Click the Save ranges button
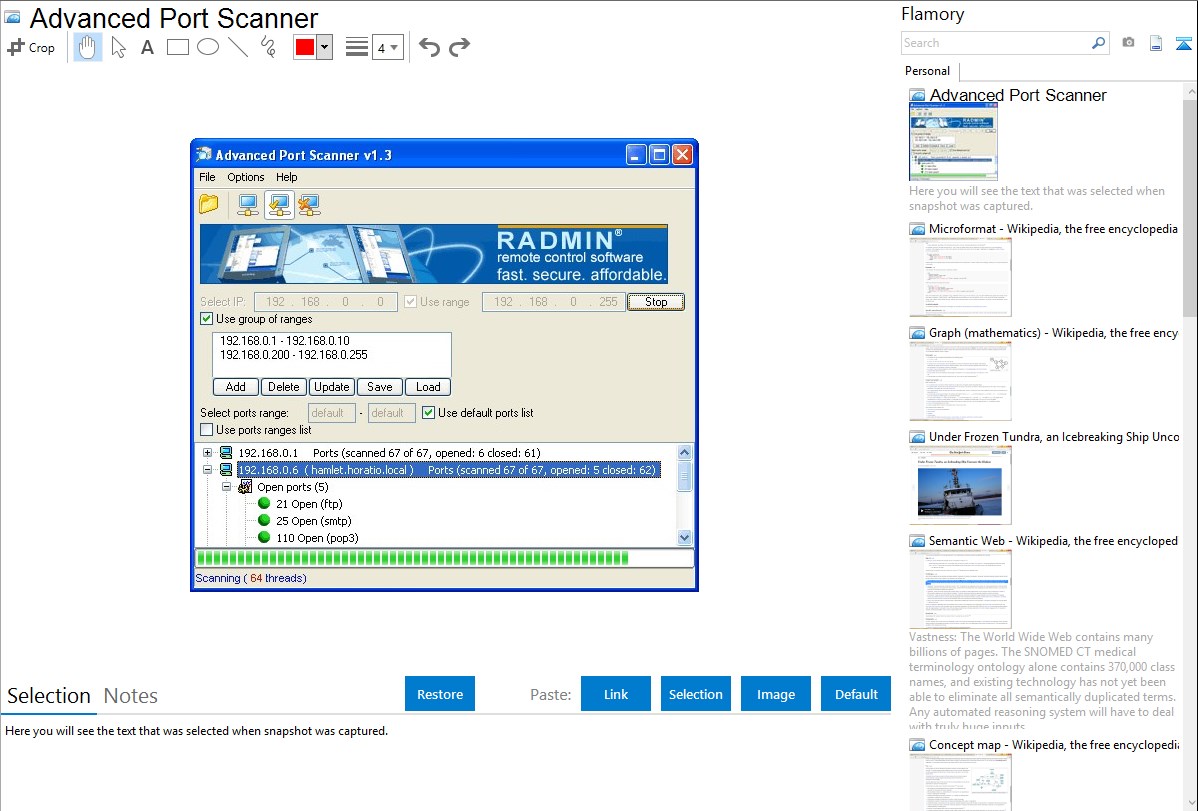 point(380,387)
